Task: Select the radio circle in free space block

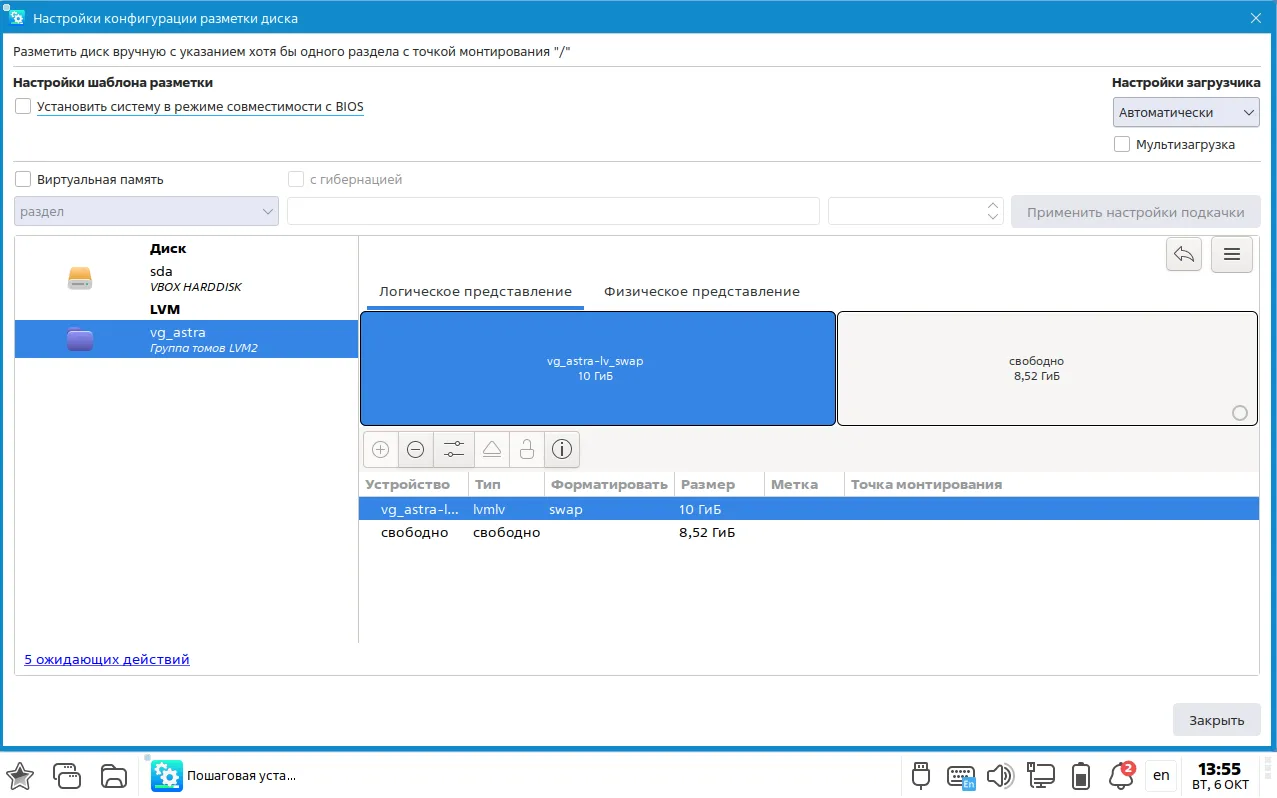Action: pyautogui.click(x=1240, y=413)
